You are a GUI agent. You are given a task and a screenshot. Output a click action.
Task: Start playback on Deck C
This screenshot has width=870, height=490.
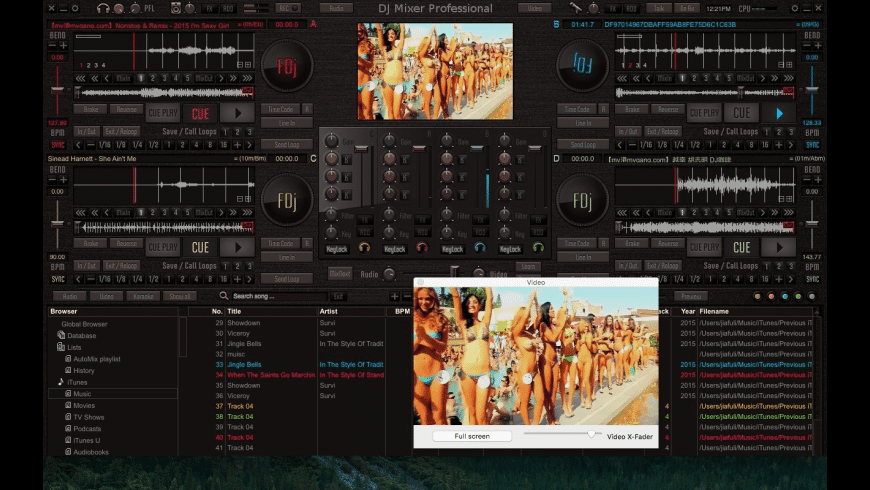tap(237, 247)
